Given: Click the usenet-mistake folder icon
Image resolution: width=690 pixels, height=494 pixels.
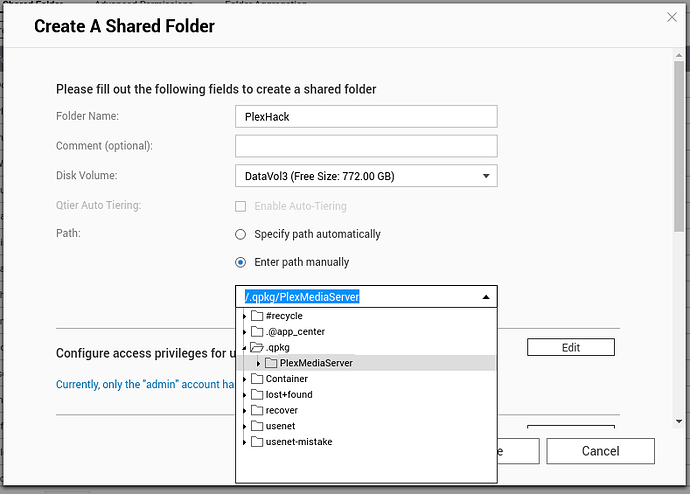Looking at the screenshot, I should point(257,442).
